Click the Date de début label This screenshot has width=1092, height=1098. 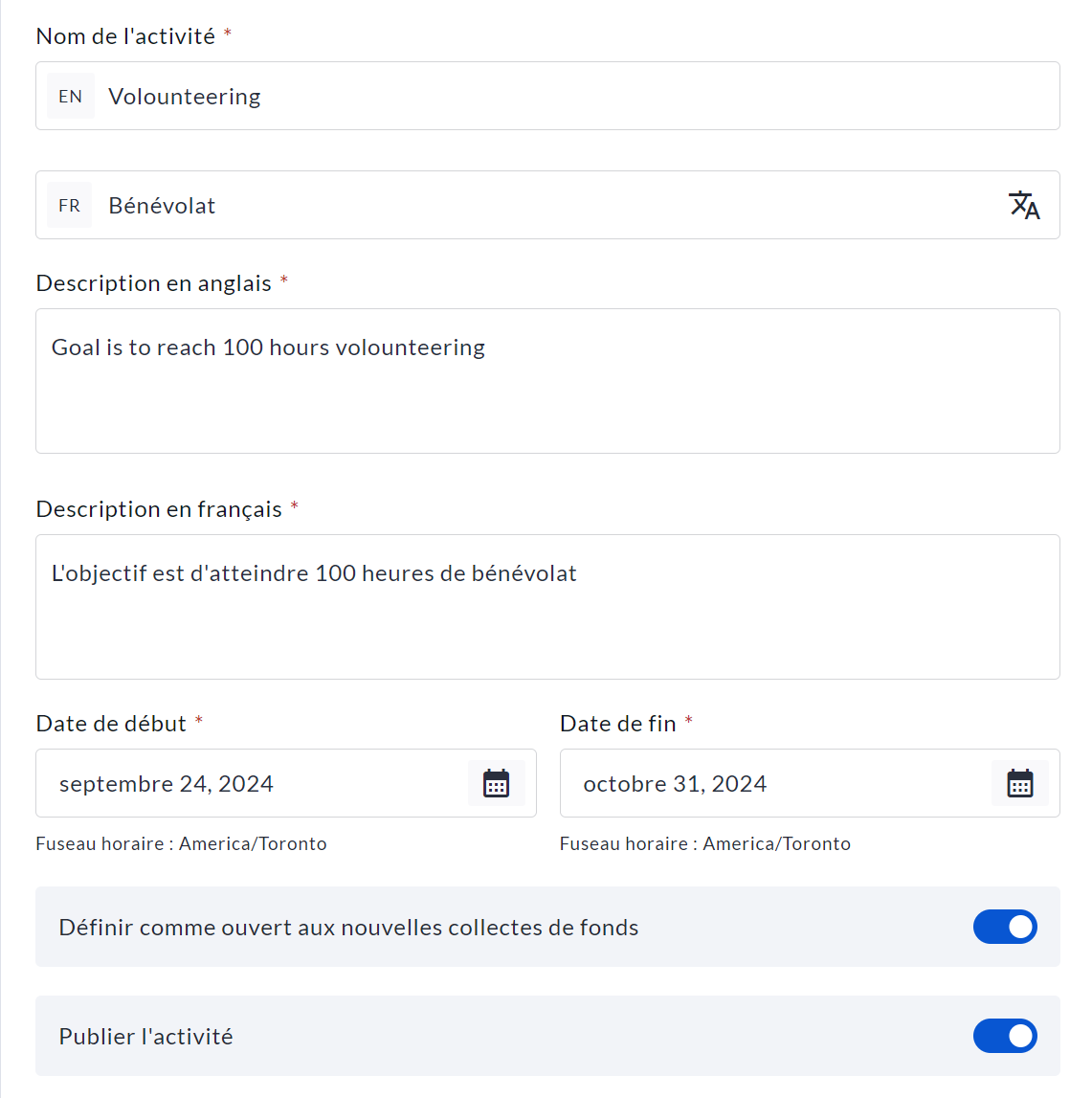[111, 724]
